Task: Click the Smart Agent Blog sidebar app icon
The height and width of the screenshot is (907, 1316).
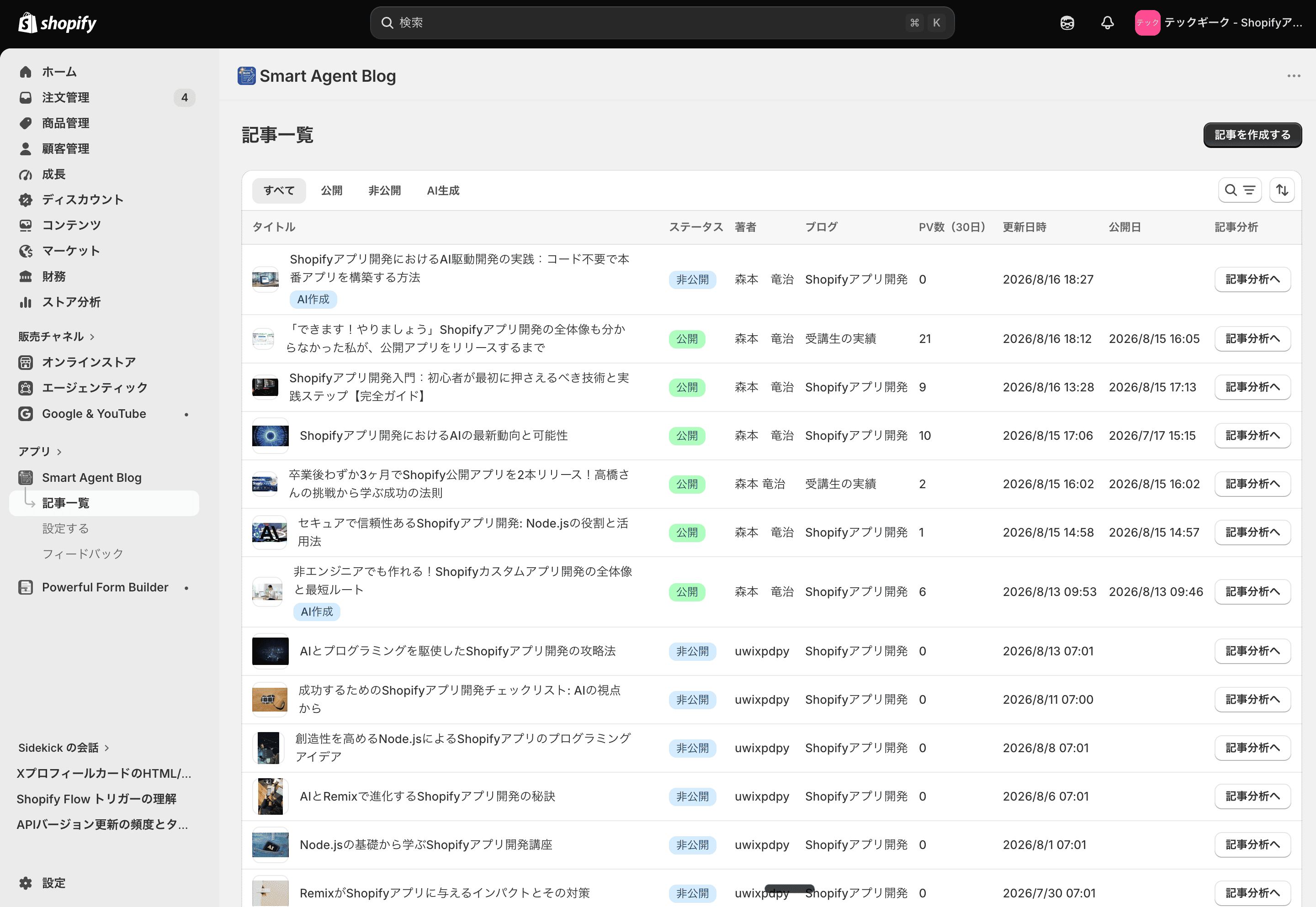Action: point(26,477)
